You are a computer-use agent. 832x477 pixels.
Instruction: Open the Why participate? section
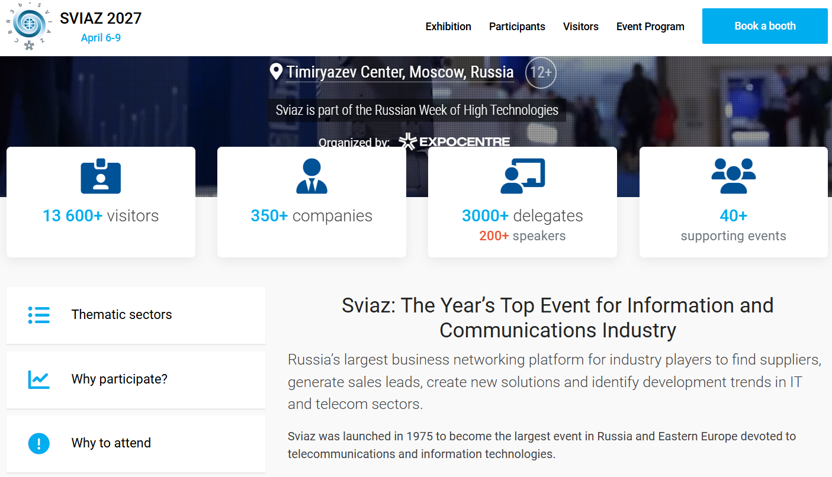(136, 379)
